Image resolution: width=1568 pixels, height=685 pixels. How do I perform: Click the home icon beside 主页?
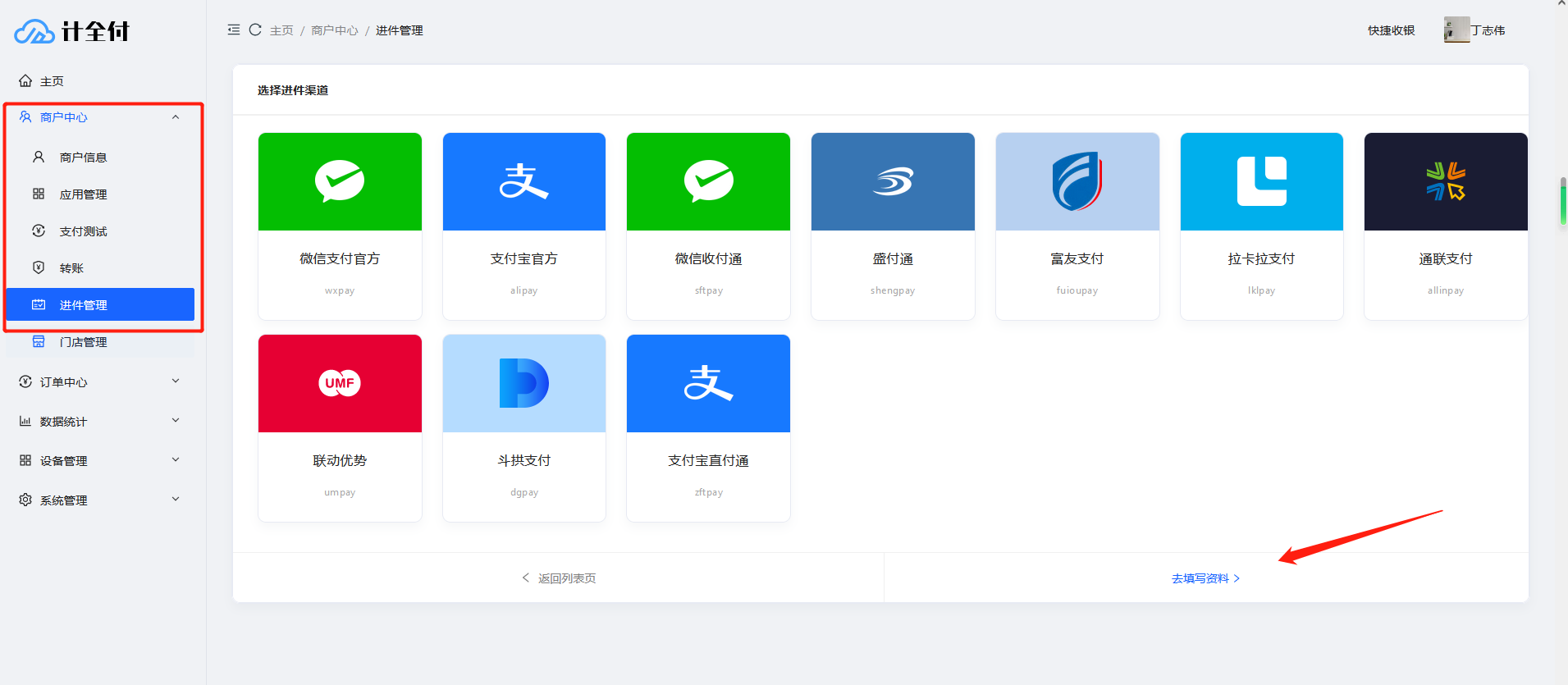25,80
